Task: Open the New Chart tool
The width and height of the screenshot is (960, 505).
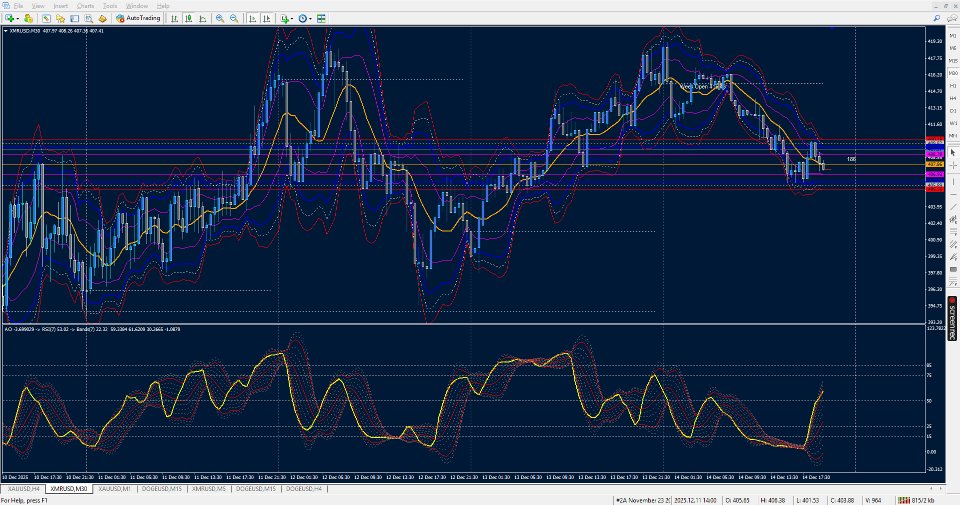Action: tap(9, 18)
